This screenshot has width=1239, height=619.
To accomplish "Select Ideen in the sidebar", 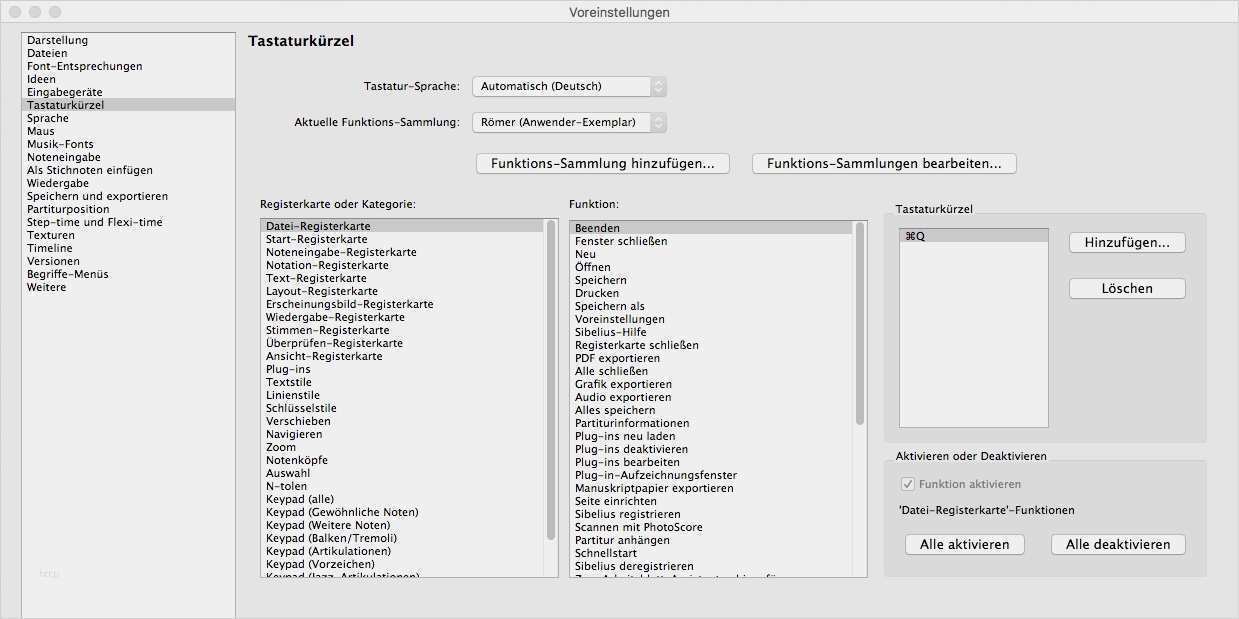I will [x=128, y=79].
